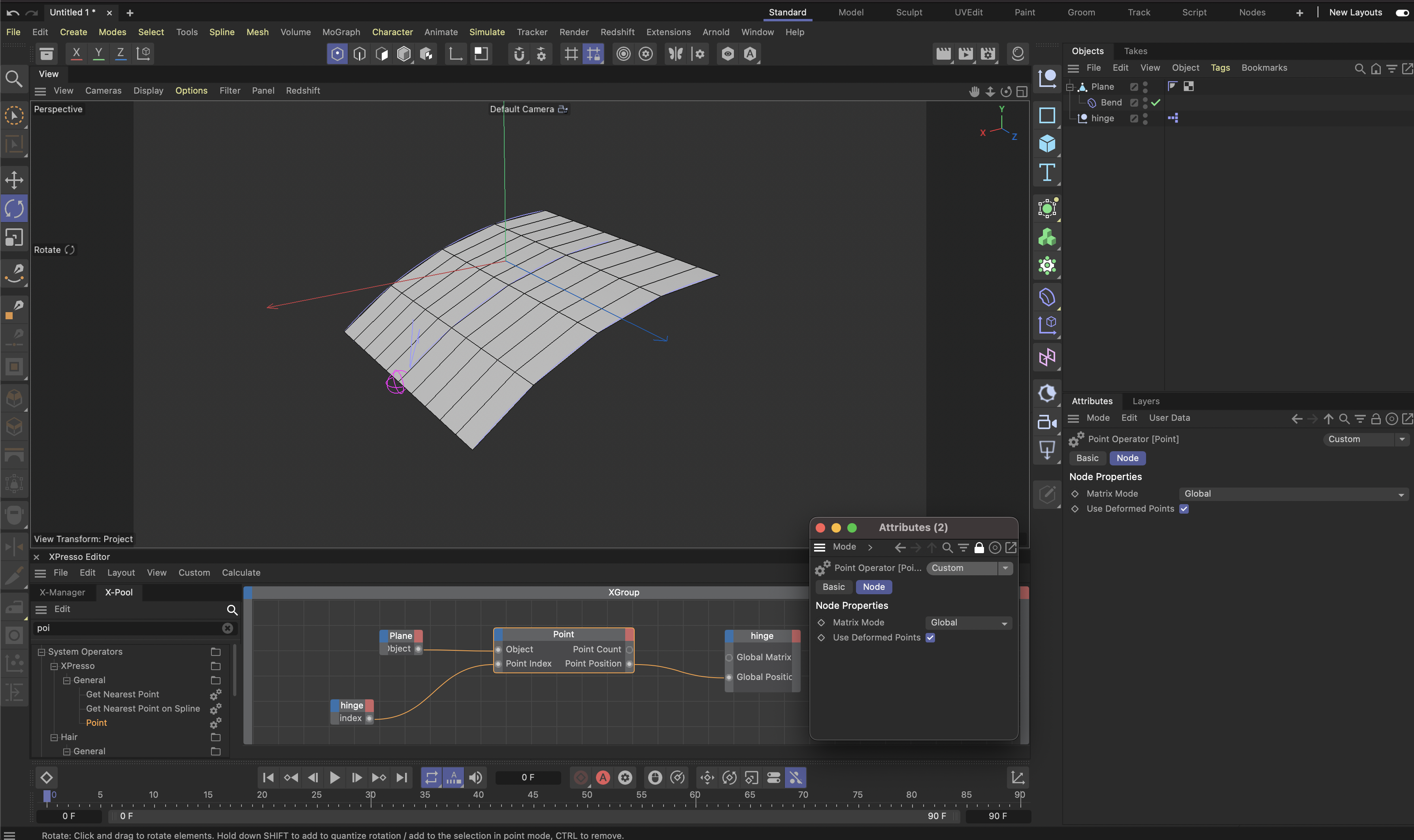The image size is (1414, 840).
Task: Open Matrix Mode dropdown in main Attributes
Action: [1293, 494]
